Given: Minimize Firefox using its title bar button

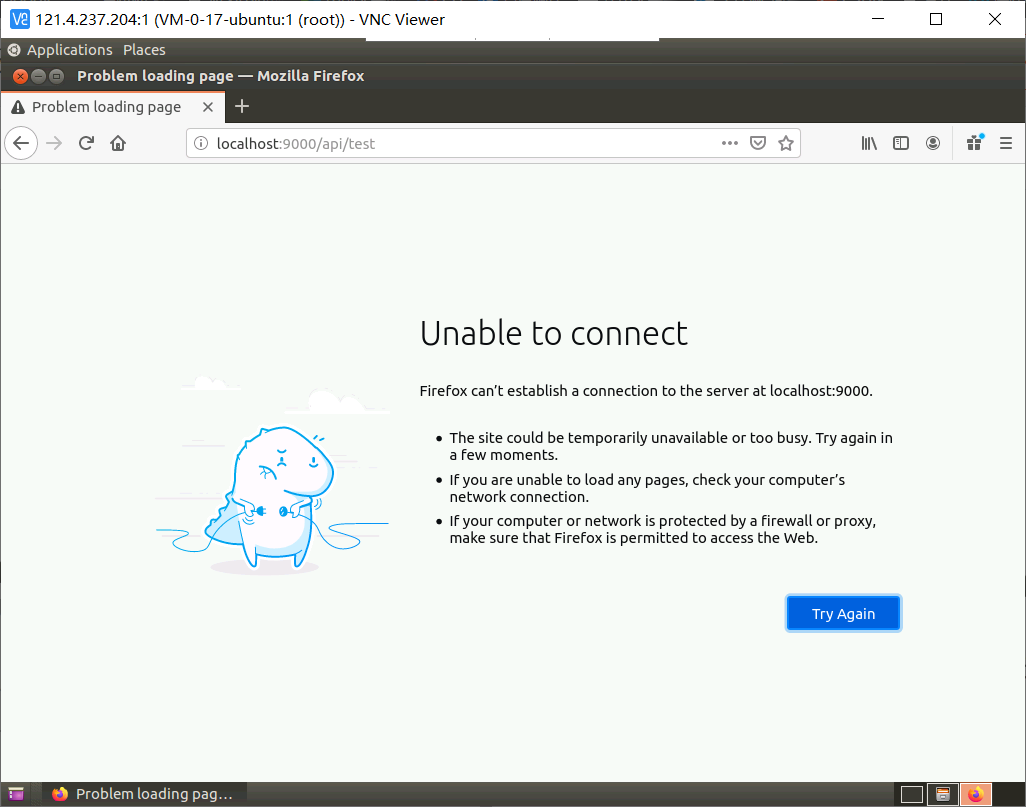Looking at the screenshot, I should pyautogui.click(x=39, y=76).
